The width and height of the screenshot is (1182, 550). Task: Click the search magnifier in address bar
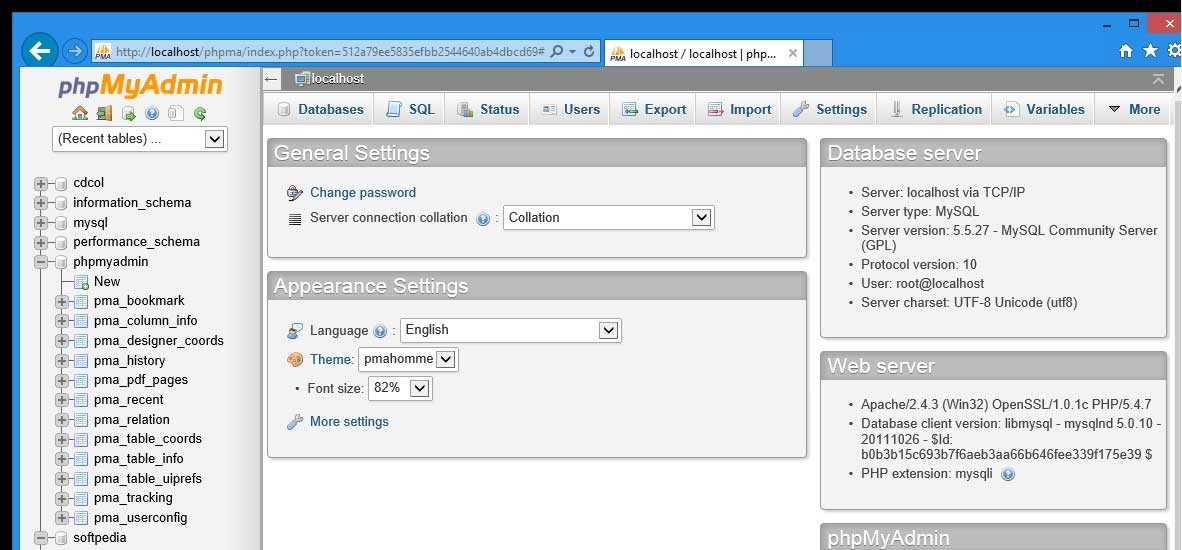point(557,51)
